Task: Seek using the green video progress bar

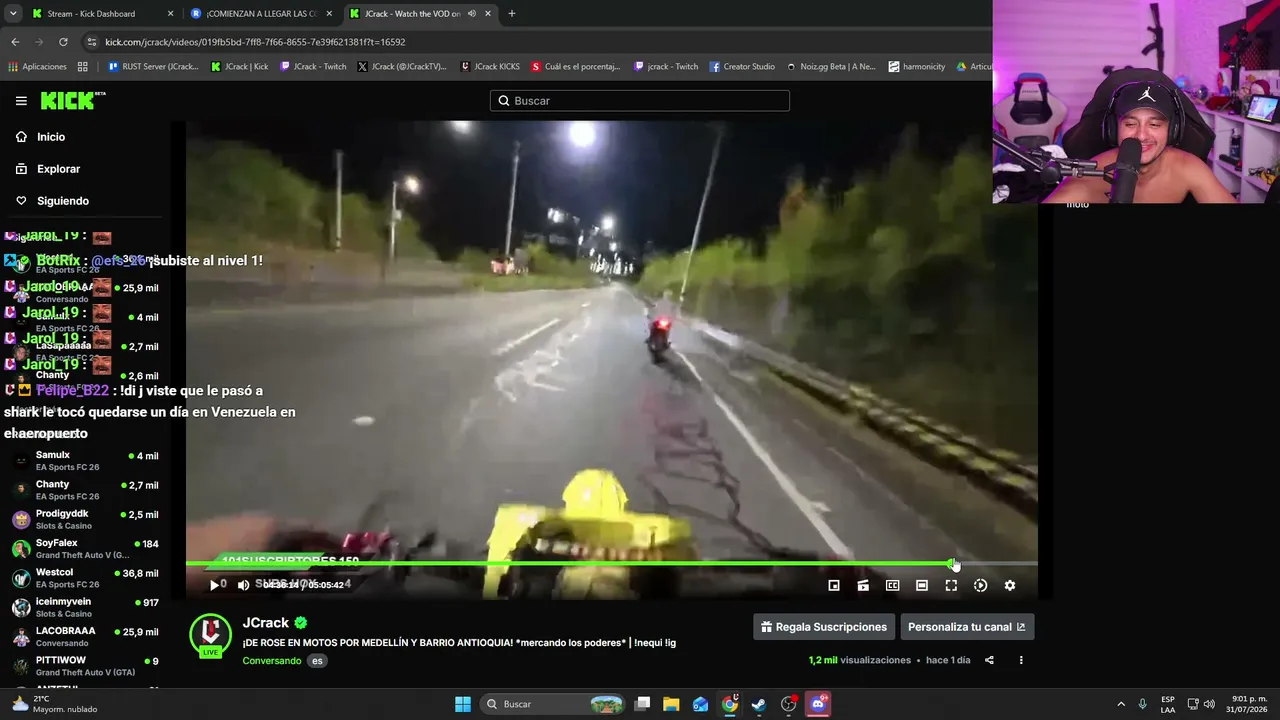Action: (x=611, y=564)
